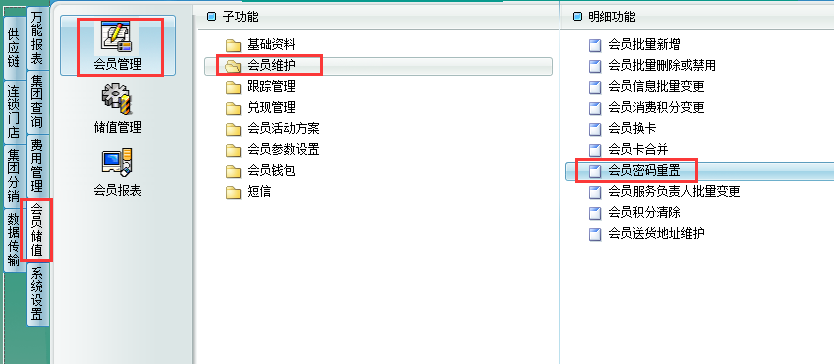Screen dimensions: 834x364
Task: Click the square icon beside 子功能 header
Action: 212,17
